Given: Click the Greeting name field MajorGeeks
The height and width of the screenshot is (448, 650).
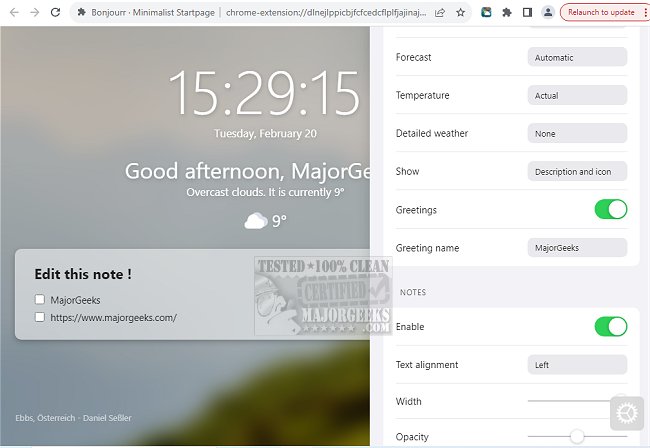Looking at the screenshot, I should [577, 248].
